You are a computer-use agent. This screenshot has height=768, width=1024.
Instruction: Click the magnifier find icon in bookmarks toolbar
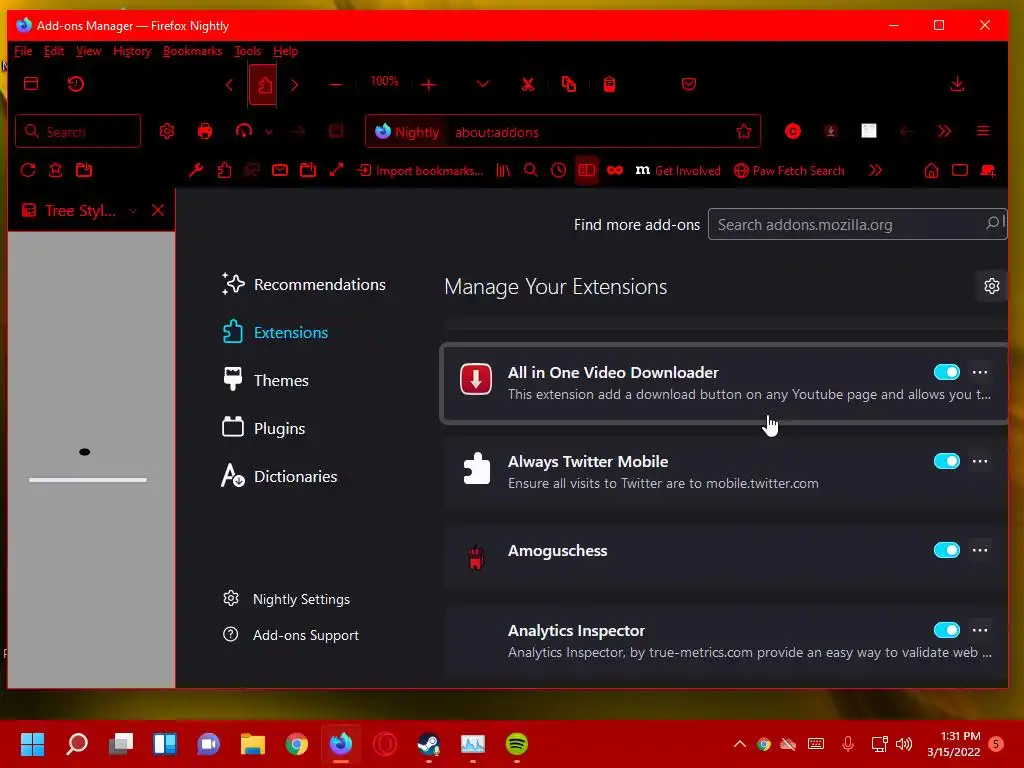(x=531, y=170)
